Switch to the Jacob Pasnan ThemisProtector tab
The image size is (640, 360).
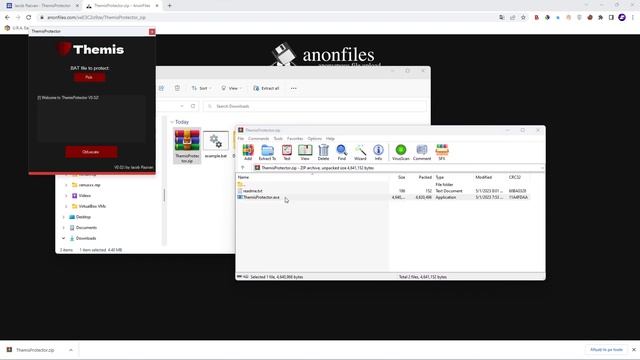[42, 6]
